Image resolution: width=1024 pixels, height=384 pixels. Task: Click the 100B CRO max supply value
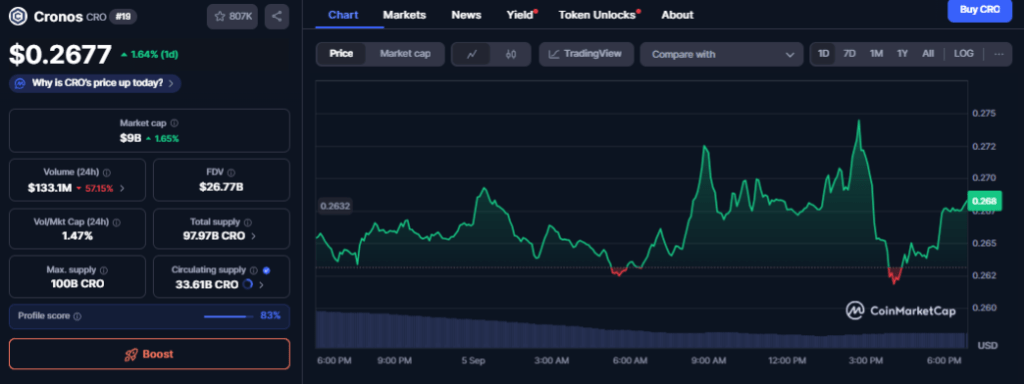click(77, 284)
